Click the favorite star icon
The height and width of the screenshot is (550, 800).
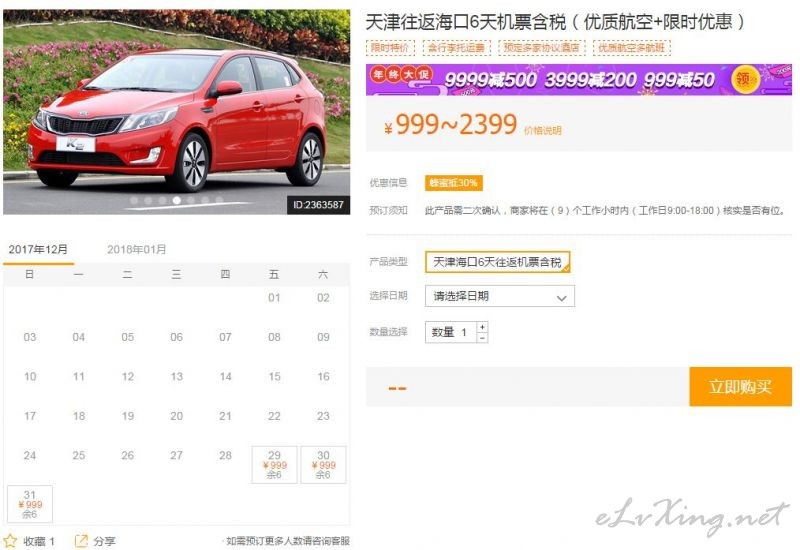(10, 541)
